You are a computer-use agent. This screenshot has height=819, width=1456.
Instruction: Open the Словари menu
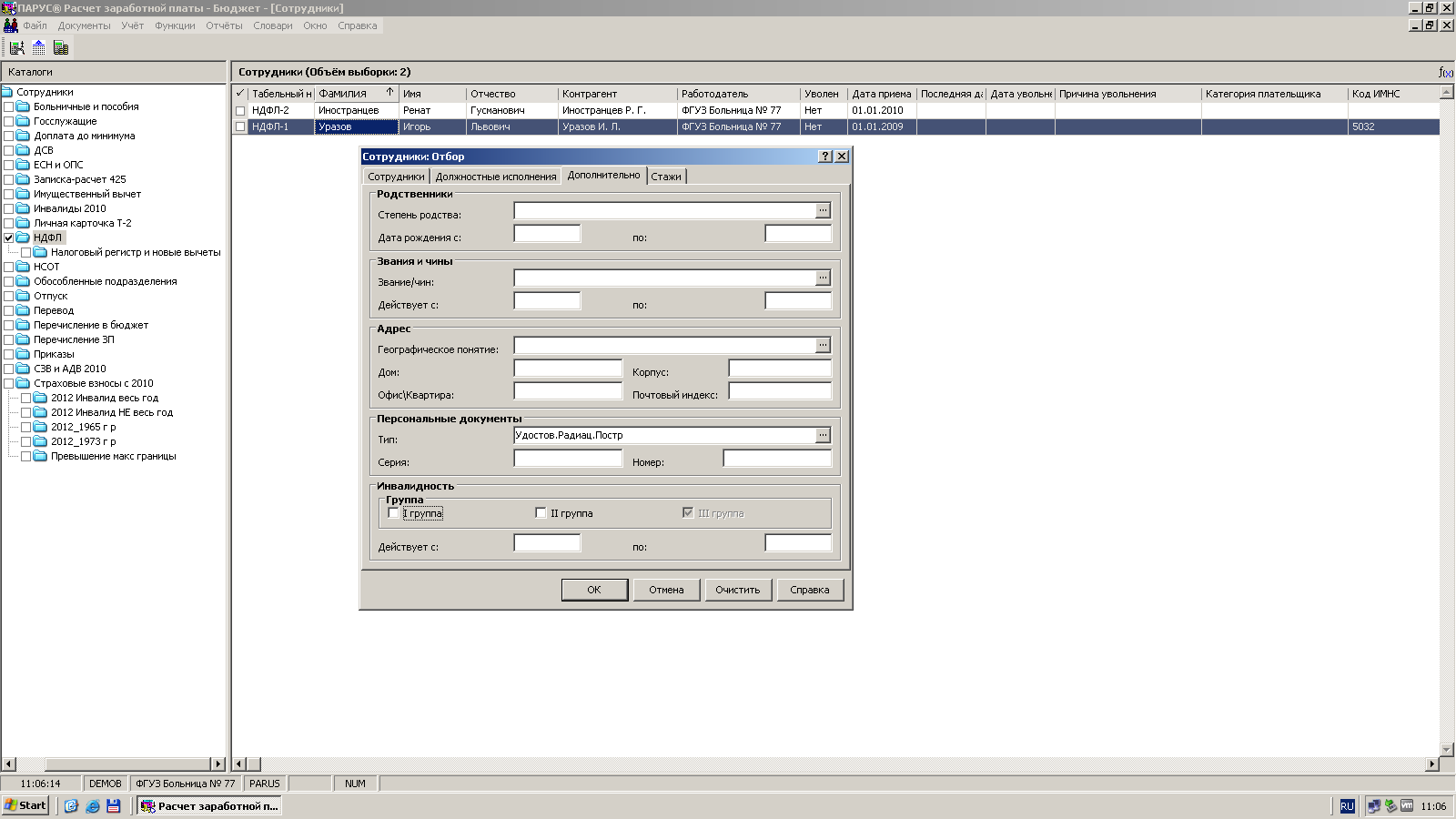(x=273, y=25)
